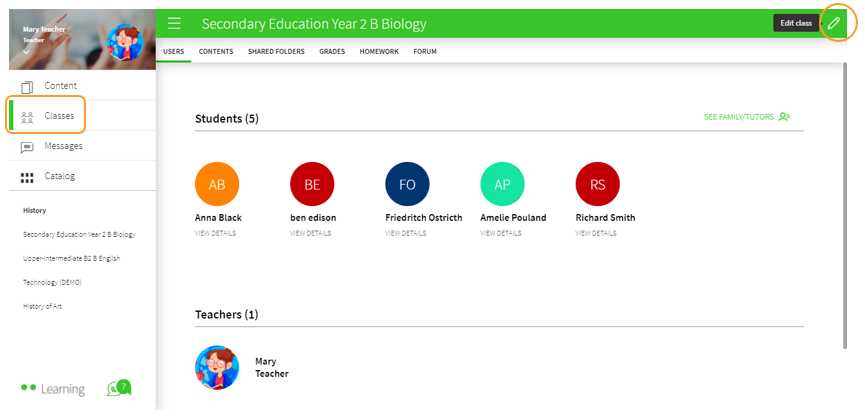
Task: Open the help chat bubble icon
Action: pos(119,388)
